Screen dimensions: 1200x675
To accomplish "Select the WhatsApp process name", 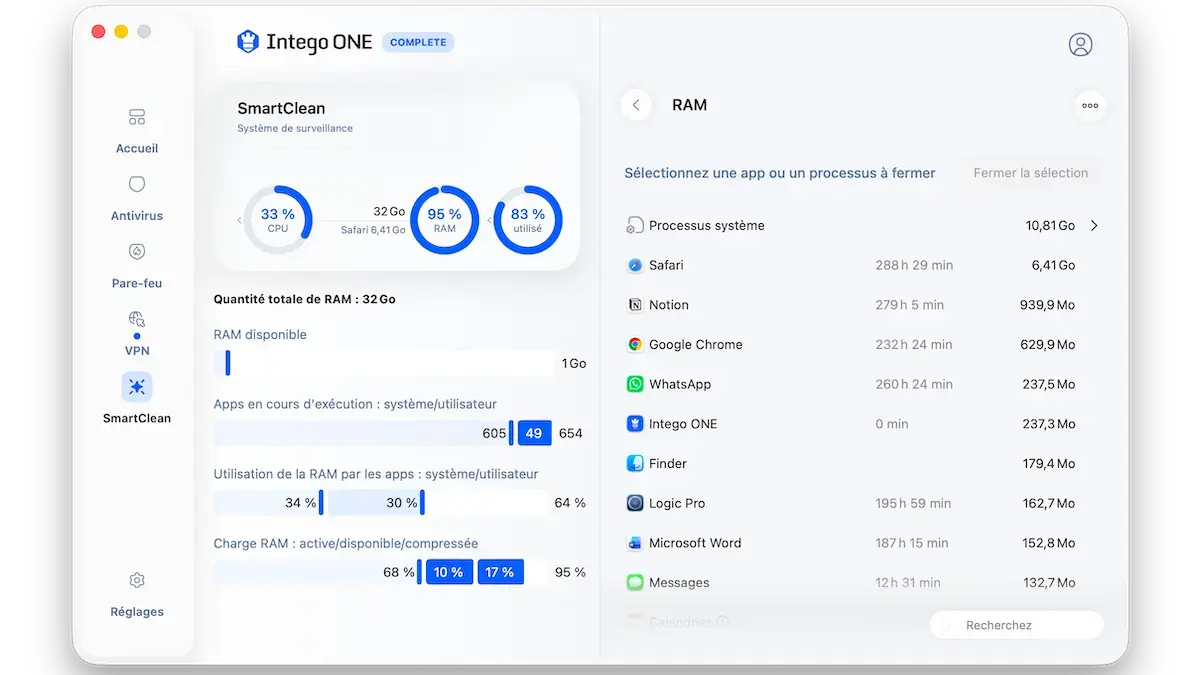I will (x=680, y=384).
